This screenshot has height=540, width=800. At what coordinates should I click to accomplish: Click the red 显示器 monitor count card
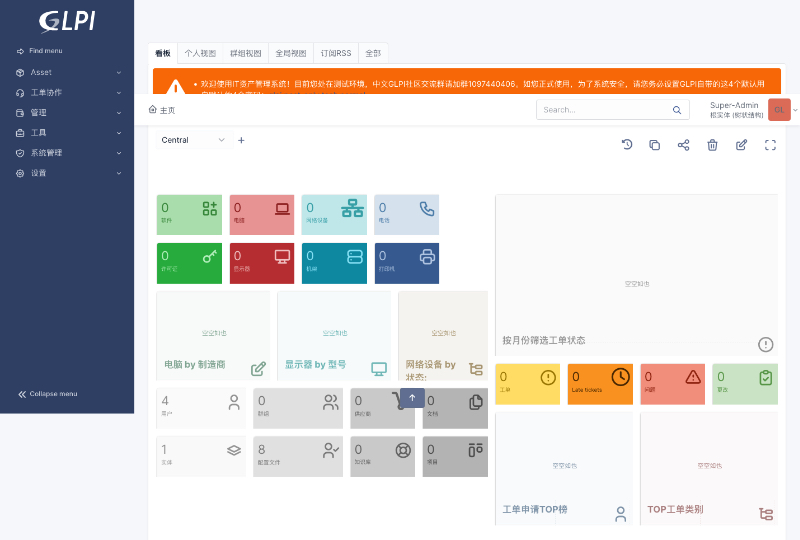tap(262, 263)
